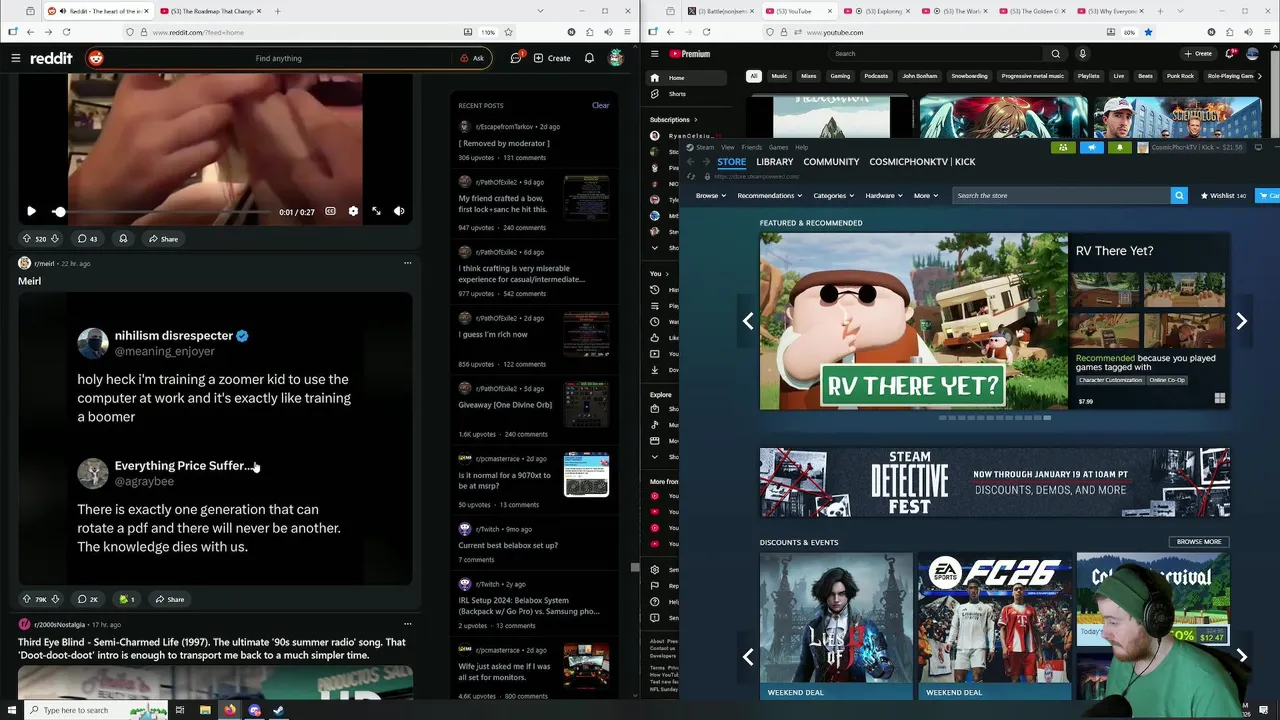
Task: Go to next featured game in Steam carousel
Action: click(x=1241, y=321)
